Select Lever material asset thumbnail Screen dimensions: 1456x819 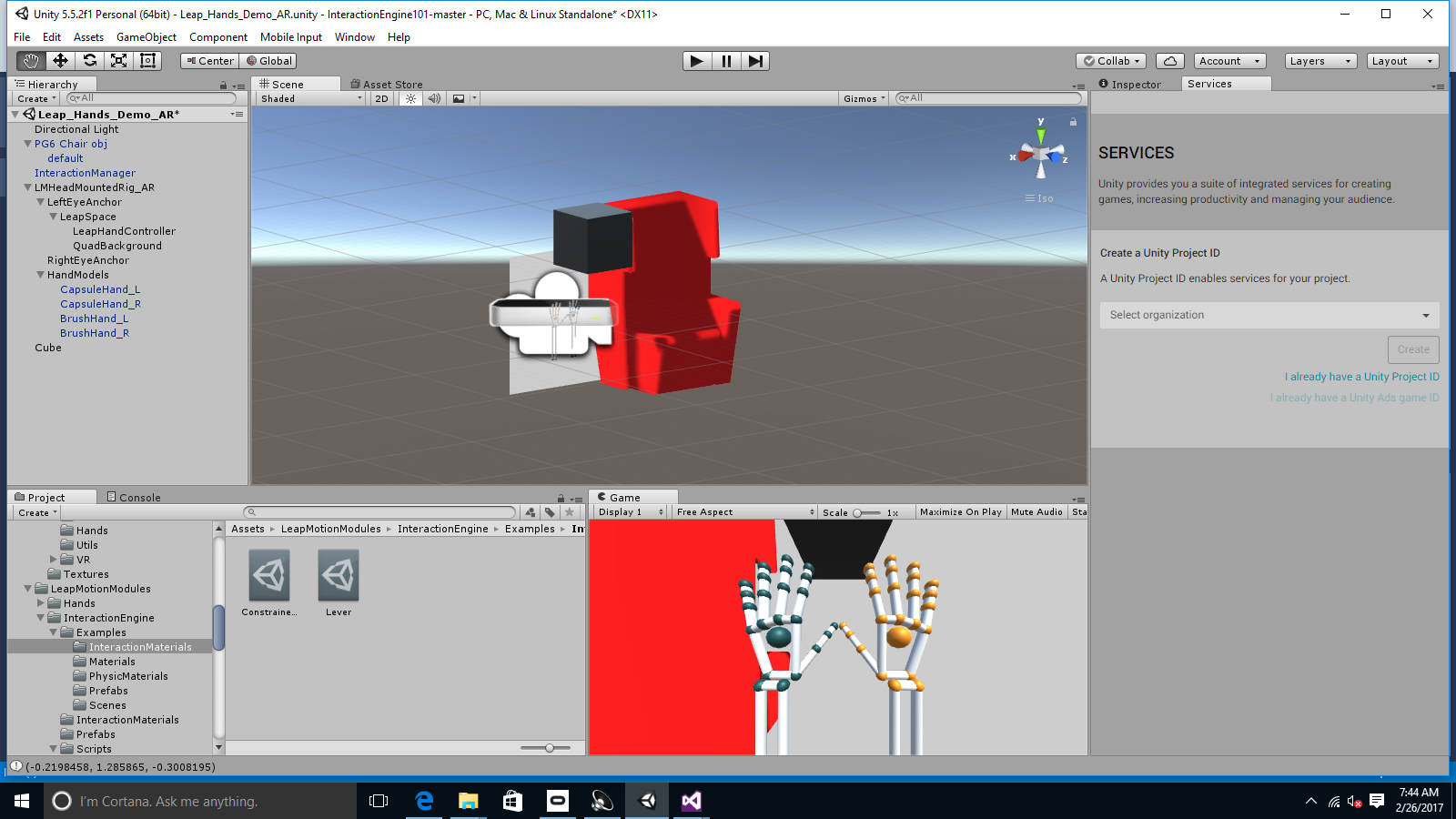click(339, 575)
